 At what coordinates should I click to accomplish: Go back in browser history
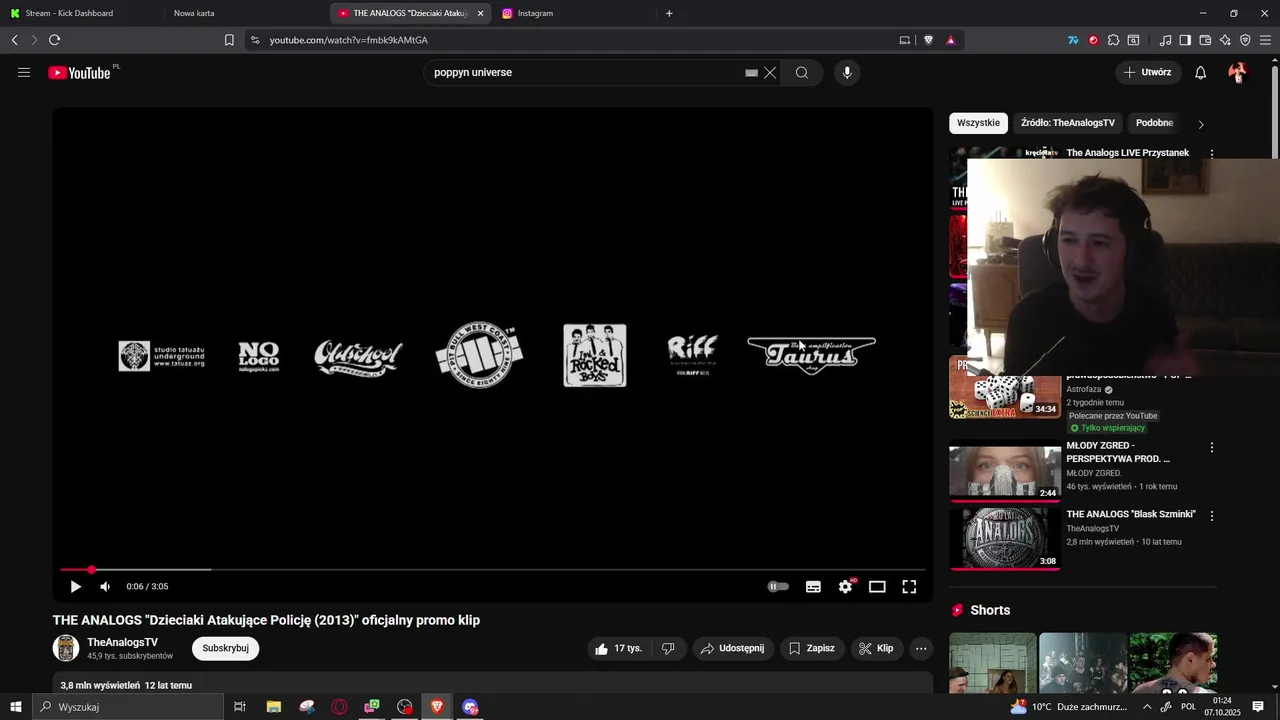click(x=14, y=40)
